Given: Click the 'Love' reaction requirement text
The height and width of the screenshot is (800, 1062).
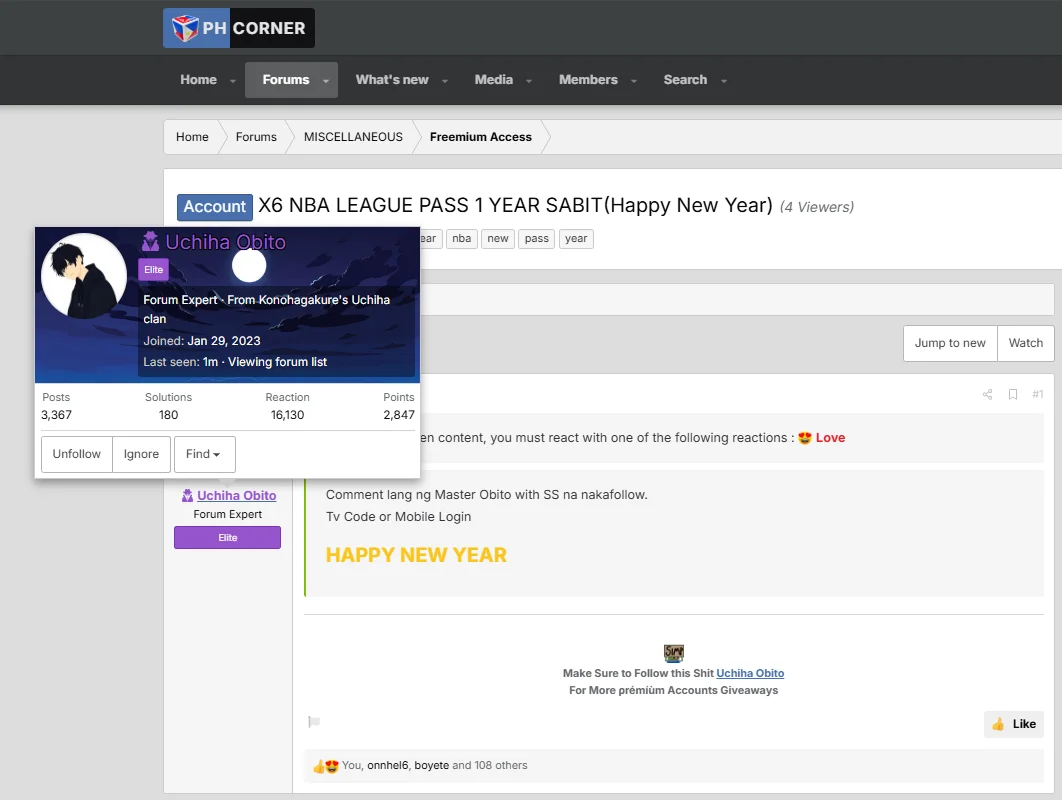Looking at the screenshot, I should [x=830, y=438].
